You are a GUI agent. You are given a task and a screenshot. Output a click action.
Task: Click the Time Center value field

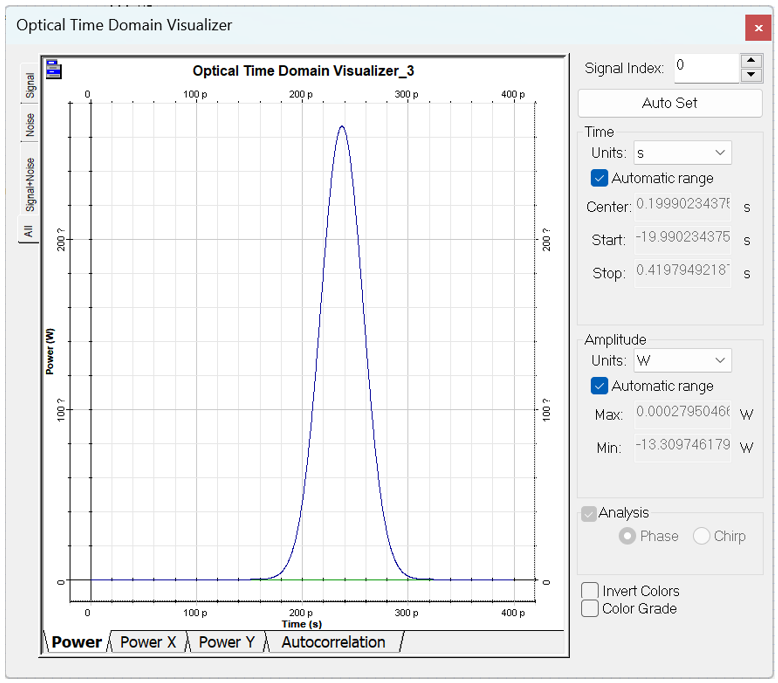tap(682, 207)
